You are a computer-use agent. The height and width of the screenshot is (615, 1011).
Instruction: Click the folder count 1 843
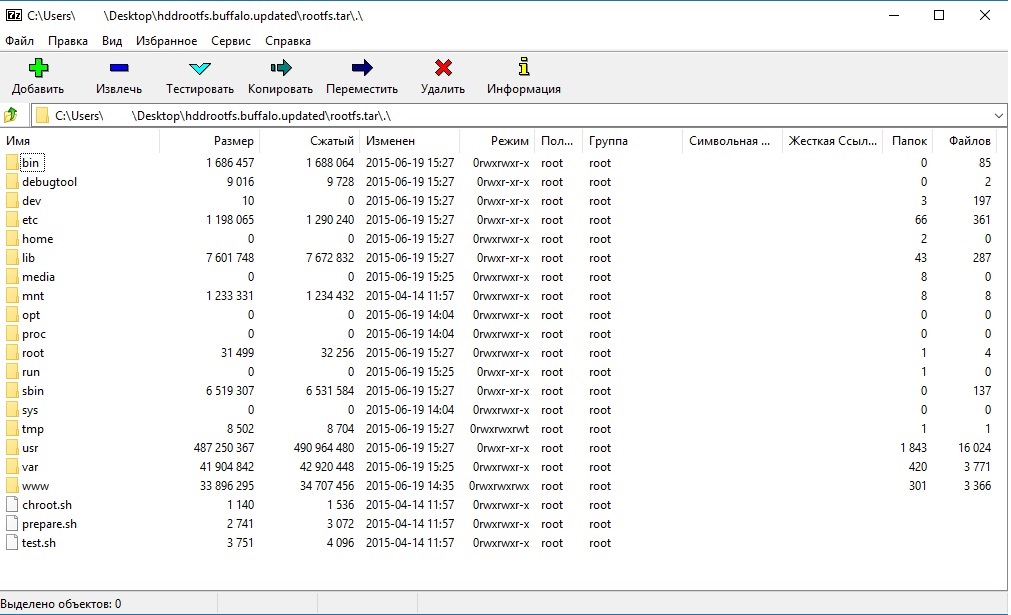pos(914,448)
